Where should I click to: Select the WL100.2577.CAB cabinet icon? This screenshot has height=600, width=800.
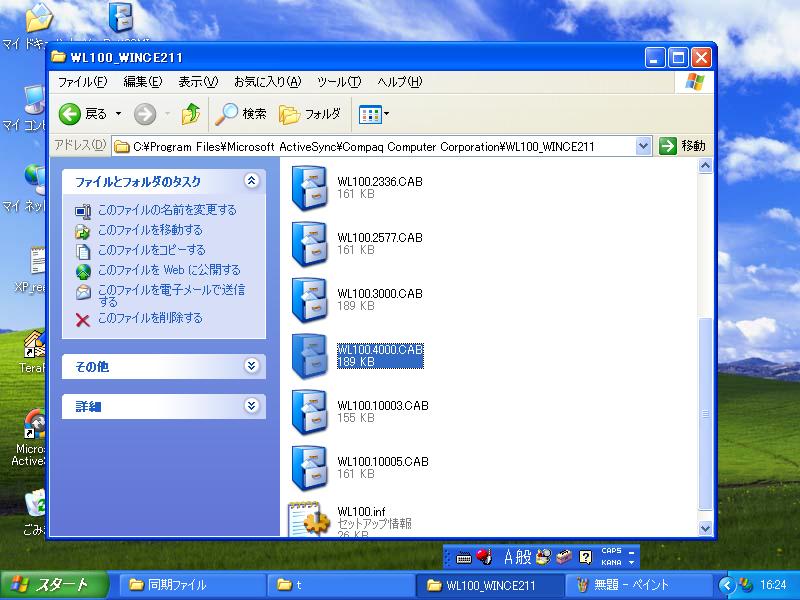point(309,244)
